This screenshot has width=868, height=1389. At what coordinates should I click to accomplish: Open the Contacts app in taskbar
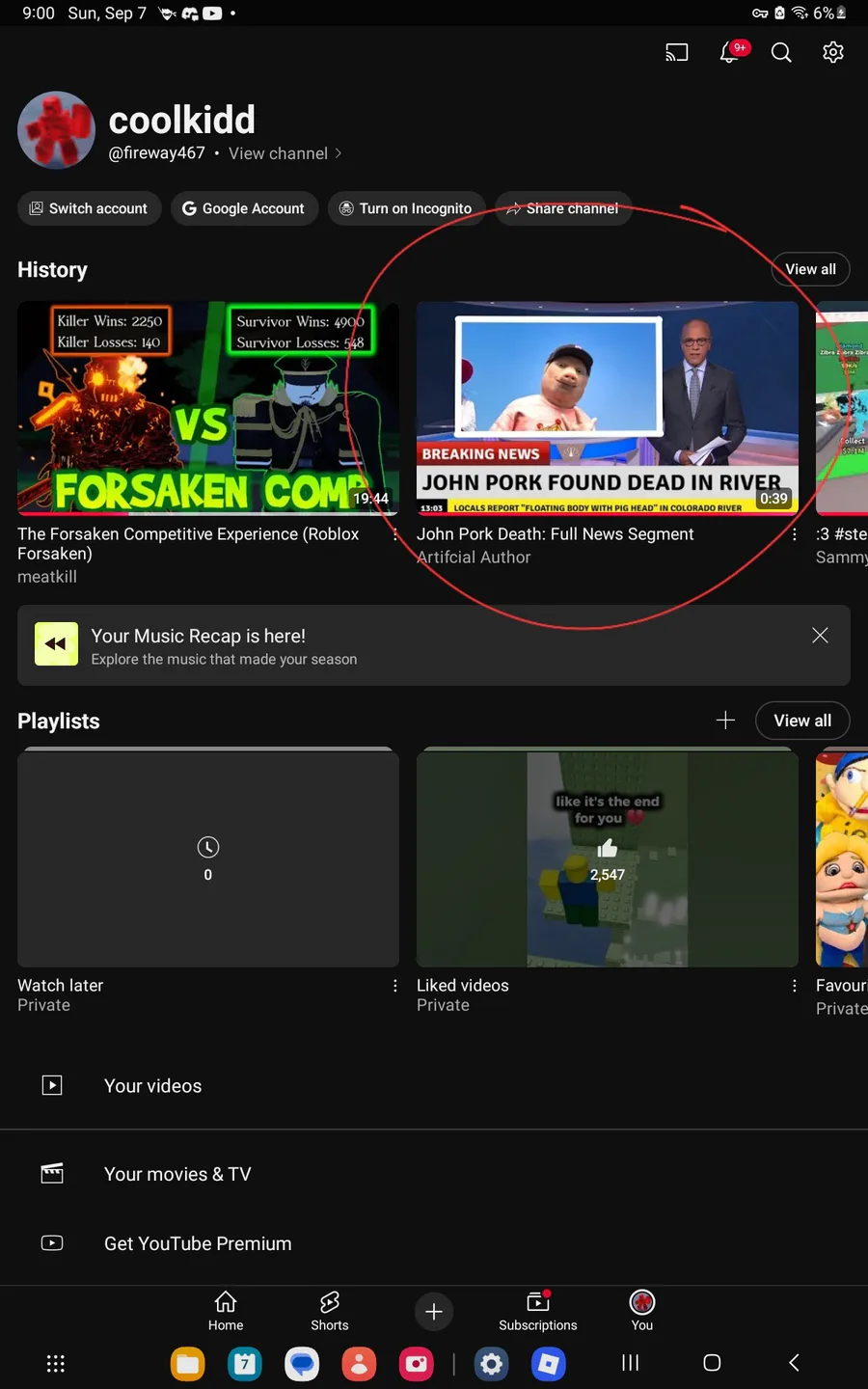[359, 1364]
